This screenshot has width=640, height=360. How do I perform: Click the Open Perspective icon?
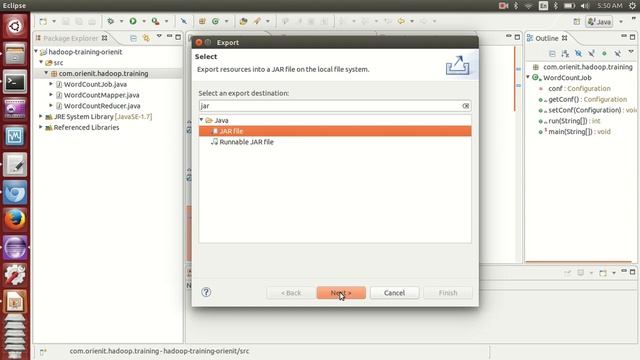(x=576, y=22)
